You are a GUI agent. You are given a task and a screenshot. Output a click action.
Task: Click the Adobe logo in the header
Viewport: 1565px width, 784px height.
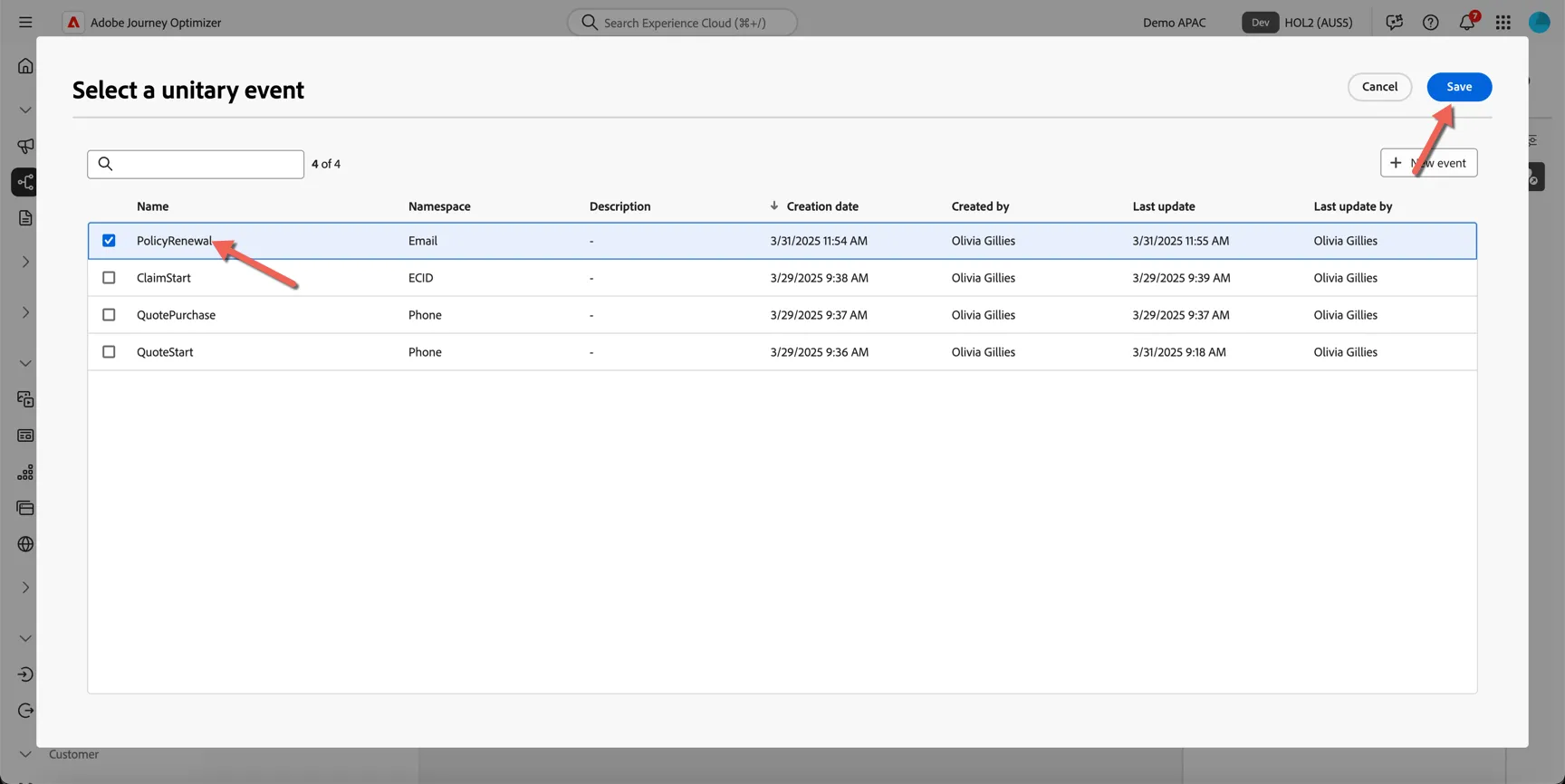[x=73, y=22]
